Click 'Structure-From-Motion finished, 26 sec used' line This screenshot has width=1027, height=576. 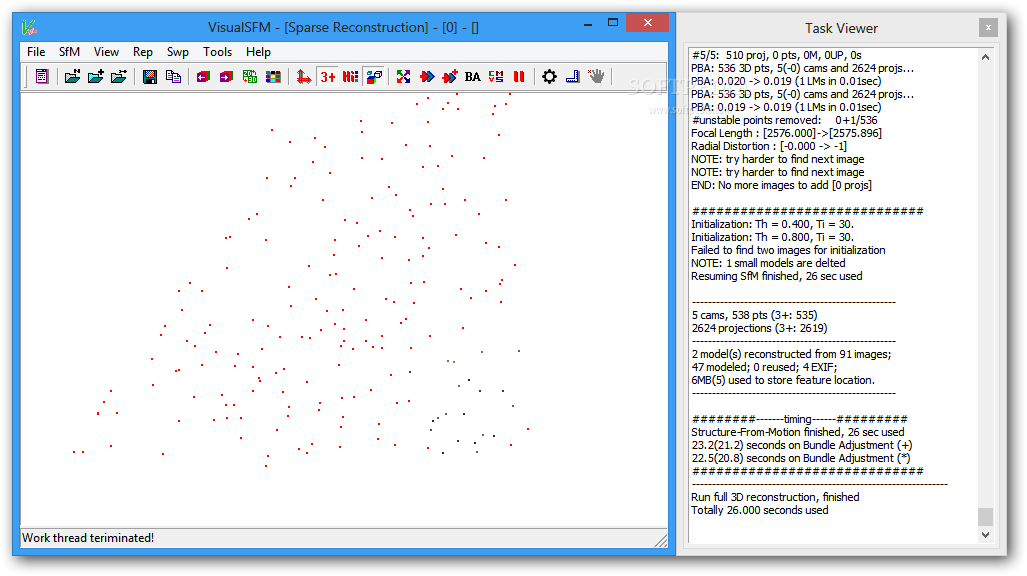click(798, 432)
